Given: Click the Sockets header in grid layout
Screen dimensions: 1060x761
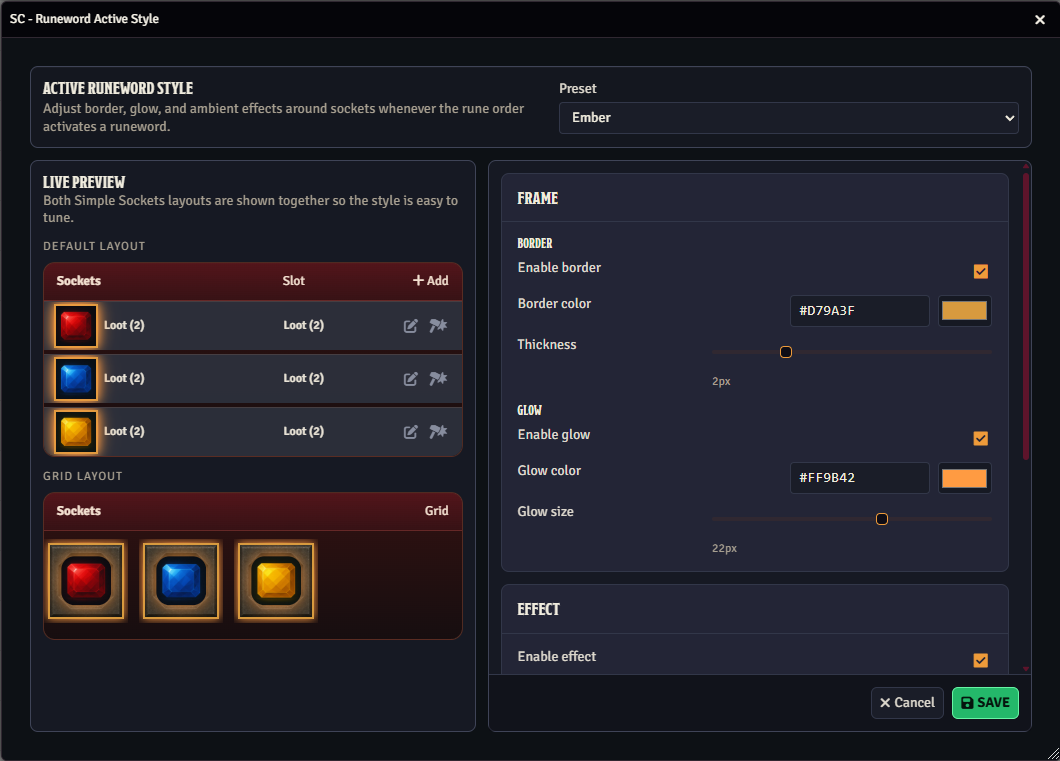Looking at the screenshot, I should [x=78, y=511].
